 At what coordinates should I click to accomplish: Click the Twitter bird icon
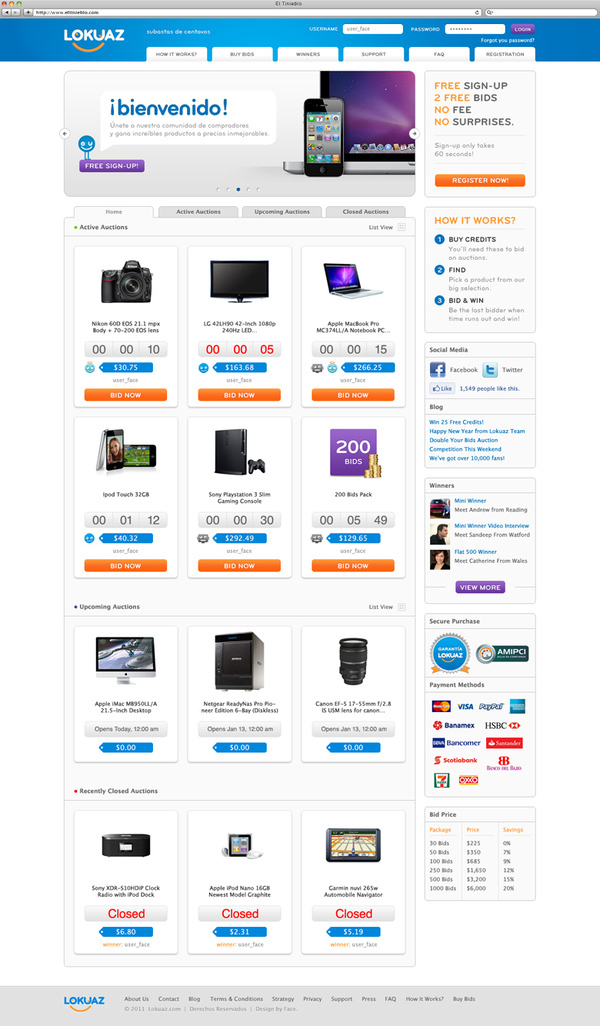tap(490, 370)
